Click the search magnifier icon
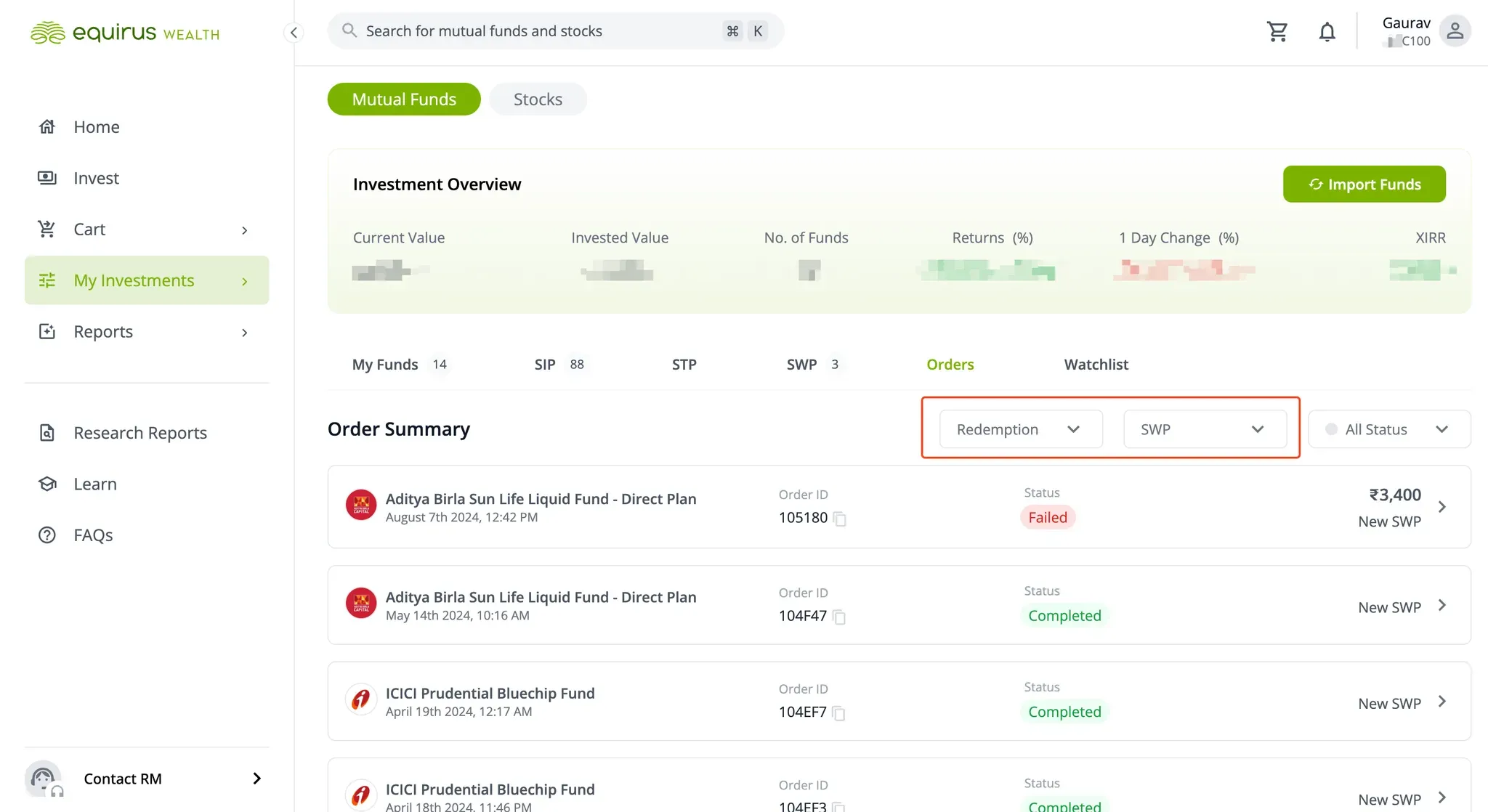 pyautogui.click(x=349, y=31)
